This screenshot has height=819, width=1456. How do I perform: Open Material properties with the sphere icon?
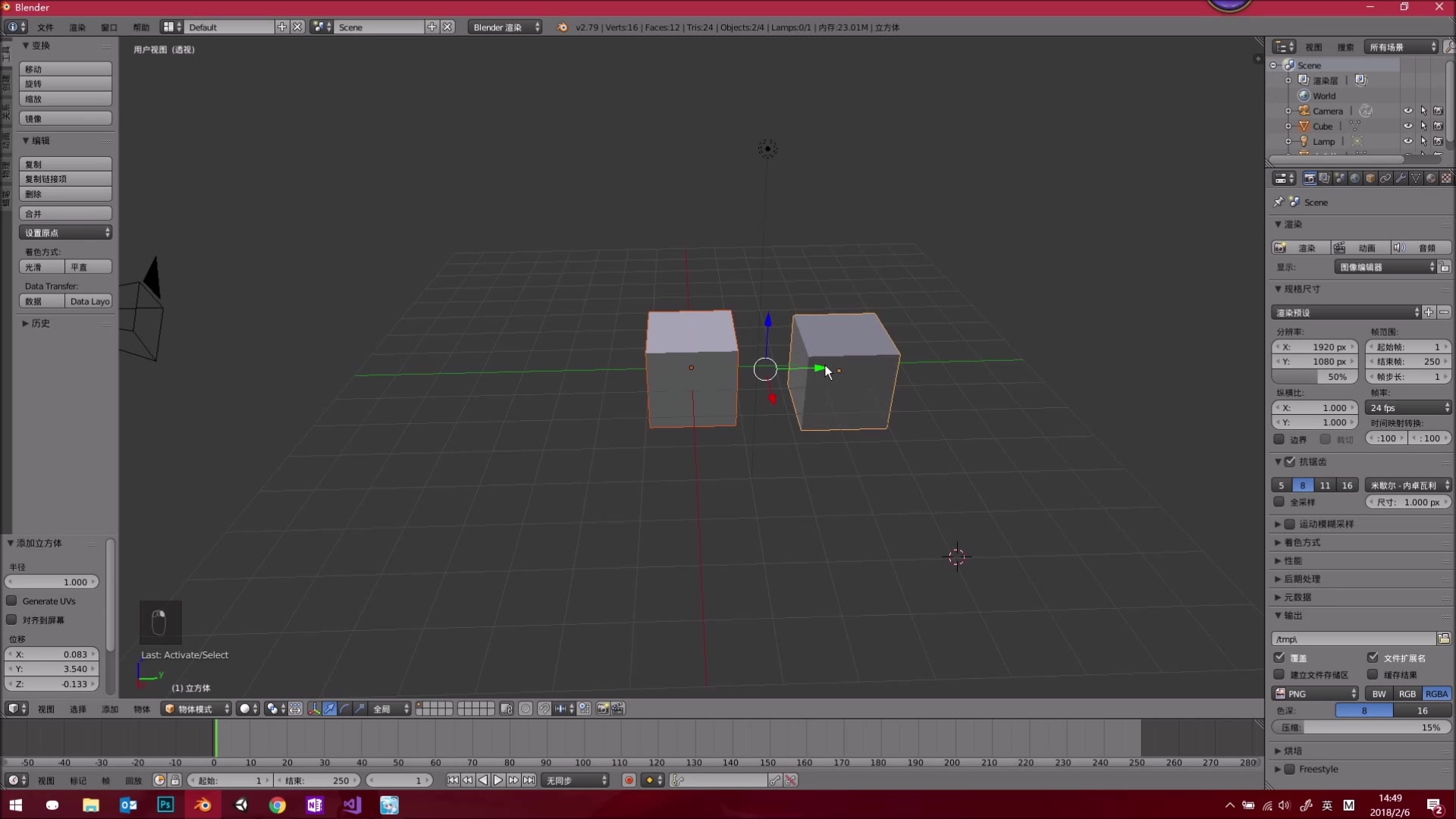click(x=1431, y=177)
